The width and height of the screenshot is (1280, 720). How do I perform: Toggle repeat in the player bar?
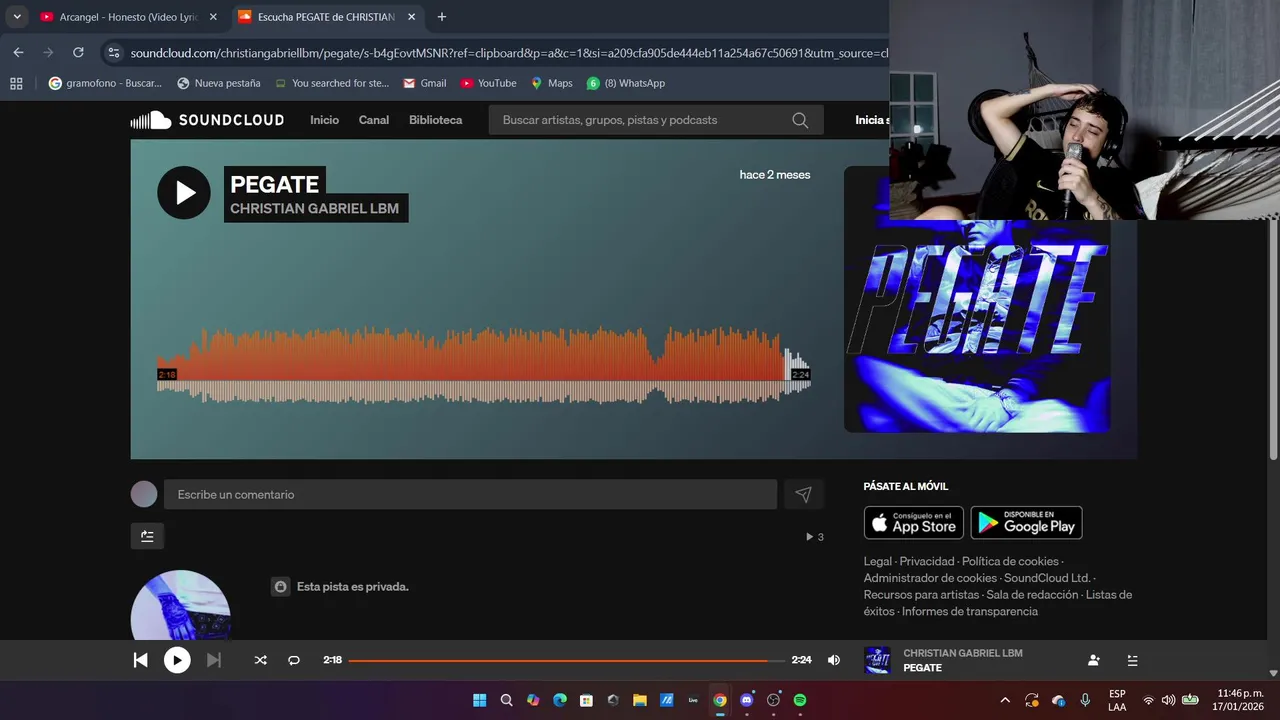tap(294, 660)
